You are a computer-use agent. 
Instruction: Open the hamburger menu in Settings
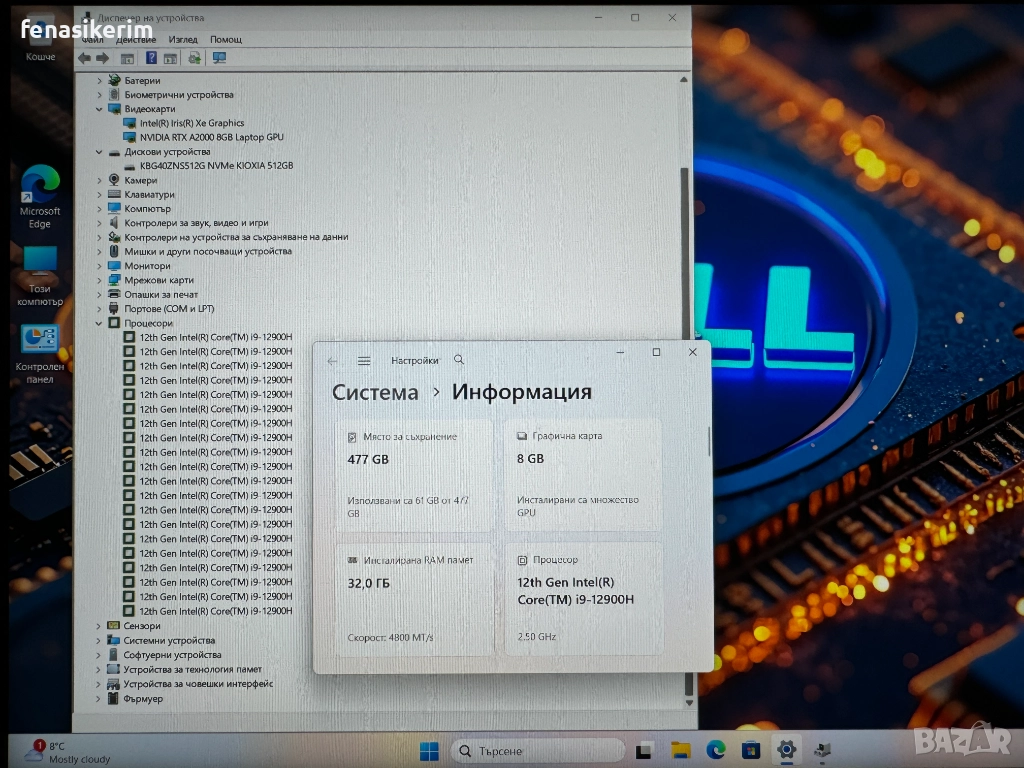point(364,361)
